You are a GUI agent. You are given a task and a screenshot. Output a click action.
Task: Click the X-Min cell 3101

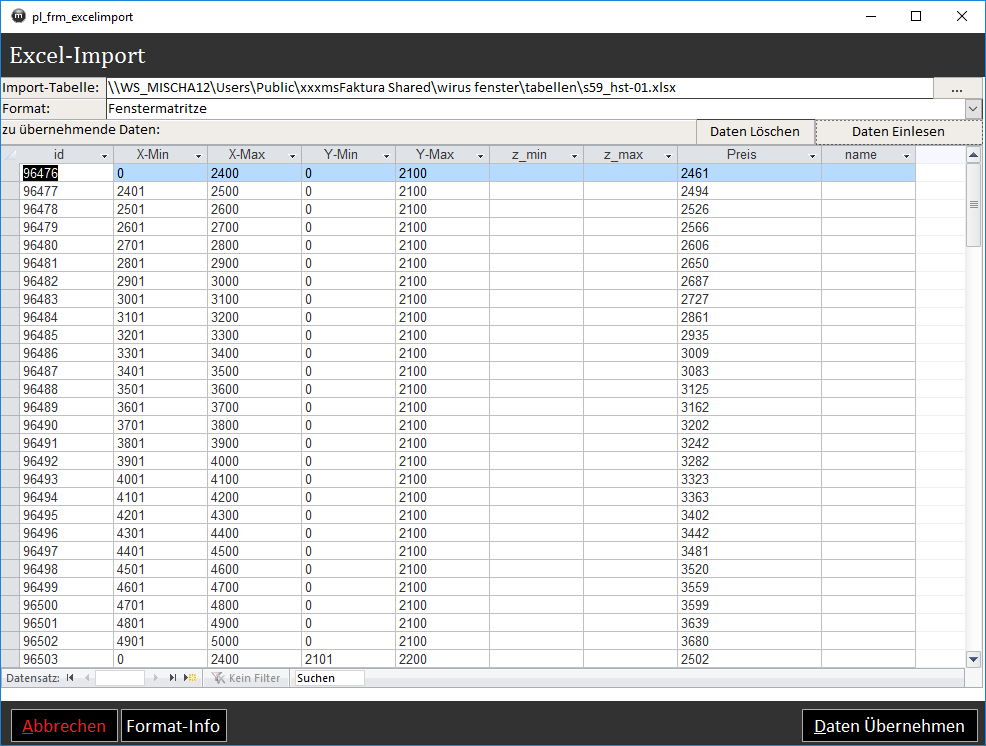(x=160, y=318)
